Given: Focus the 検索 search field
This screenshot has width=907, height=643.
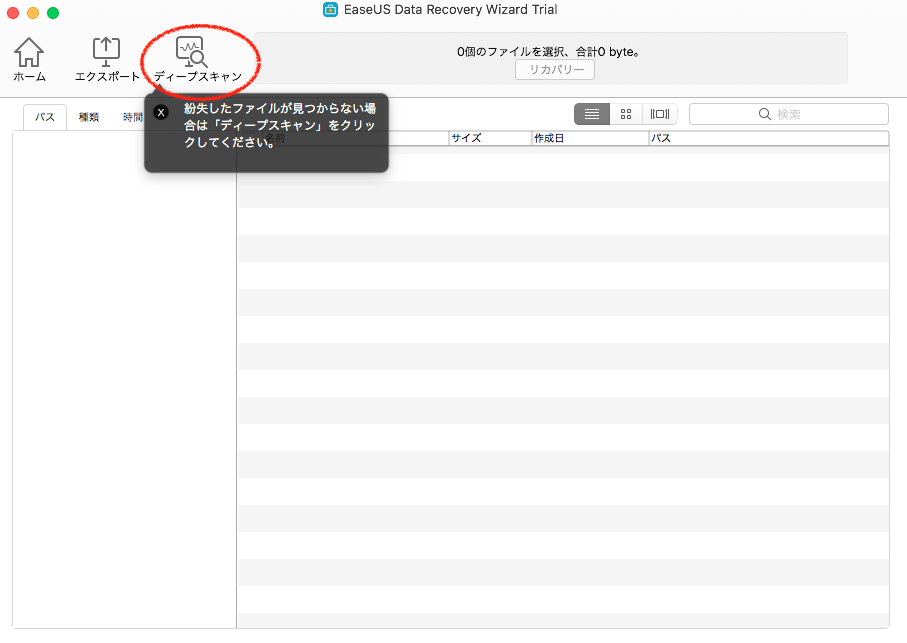Looking at the screenshot, I should tap(788, 114).
